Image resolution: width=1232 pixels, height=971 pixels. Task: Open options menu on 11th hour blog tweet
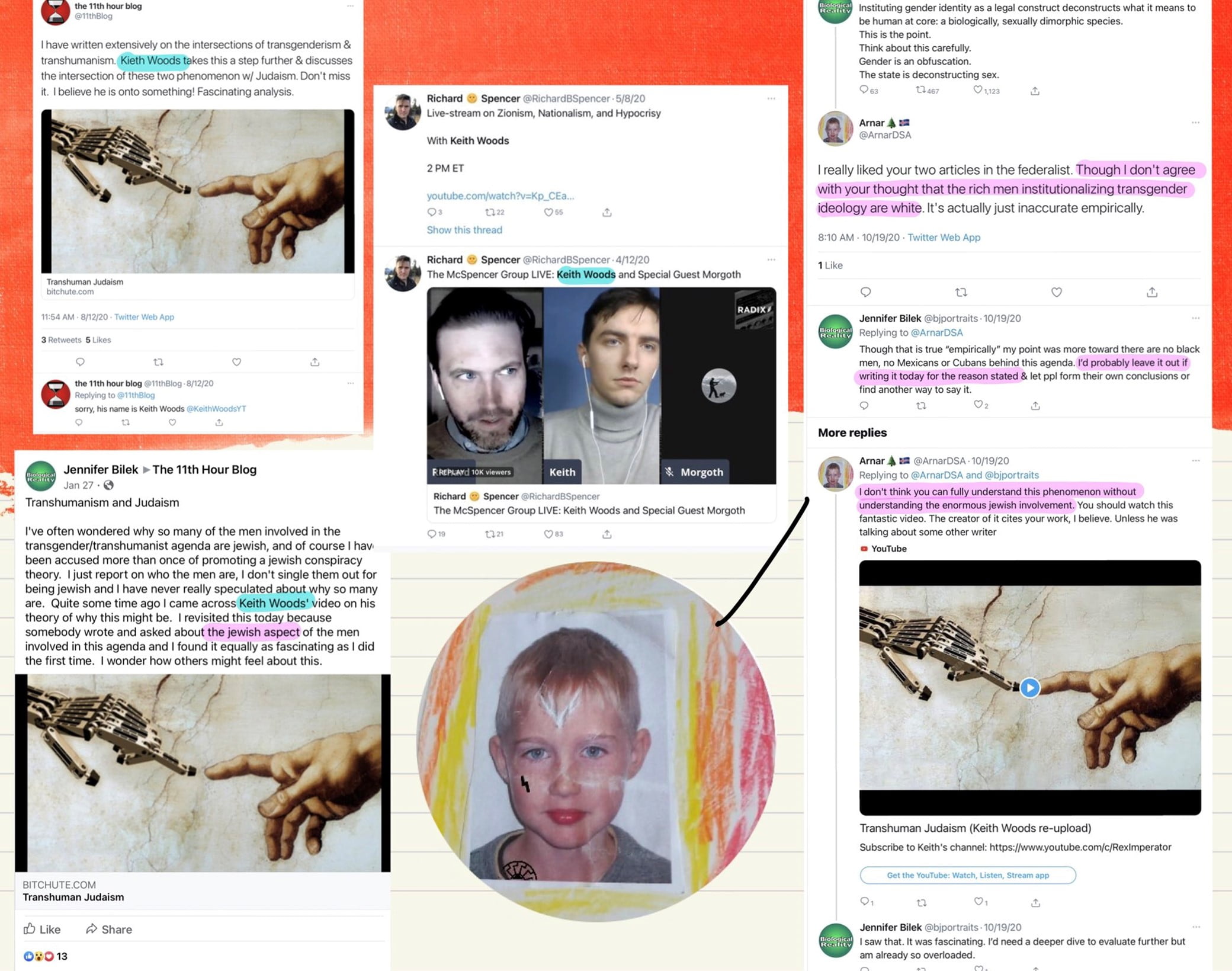[x=350, y=6]
